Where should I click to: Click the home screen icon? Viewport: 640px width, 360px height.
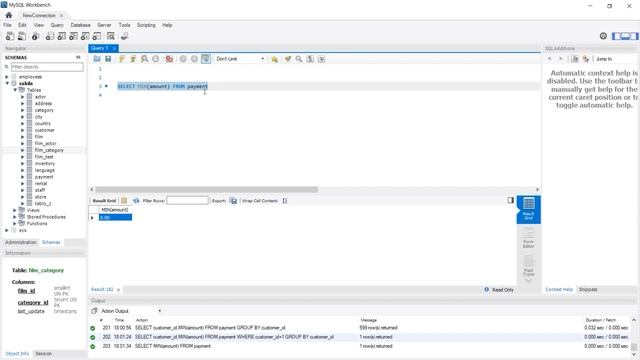9,15
